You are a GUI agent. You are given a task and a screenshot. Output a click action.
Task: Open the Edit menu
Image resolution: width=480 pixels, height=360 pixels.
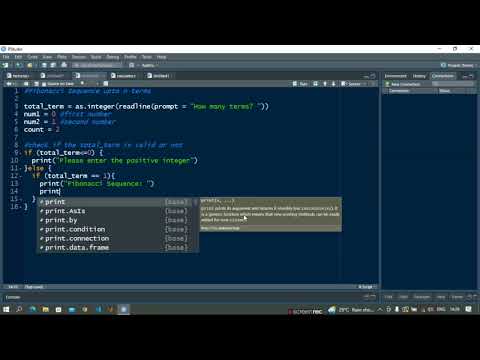point(18,57)
